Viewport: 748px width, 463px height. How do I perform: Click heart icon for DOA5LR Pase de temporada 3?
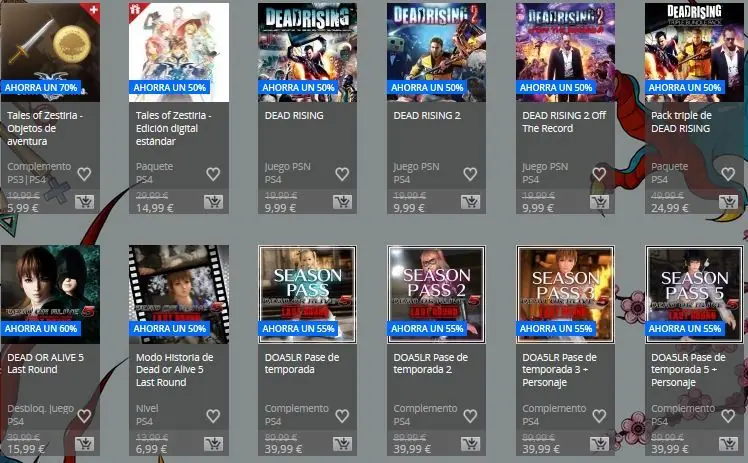click(x=599, y=416)
